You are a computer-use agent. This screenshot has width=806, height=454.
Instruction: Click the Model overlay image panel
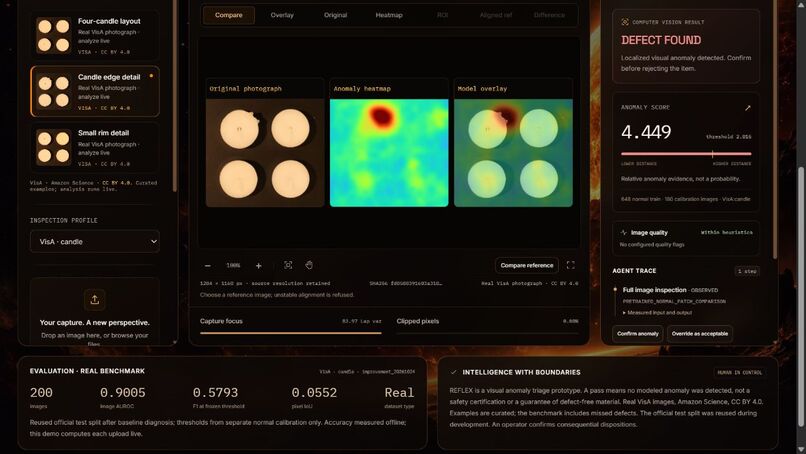coord(513,153)
